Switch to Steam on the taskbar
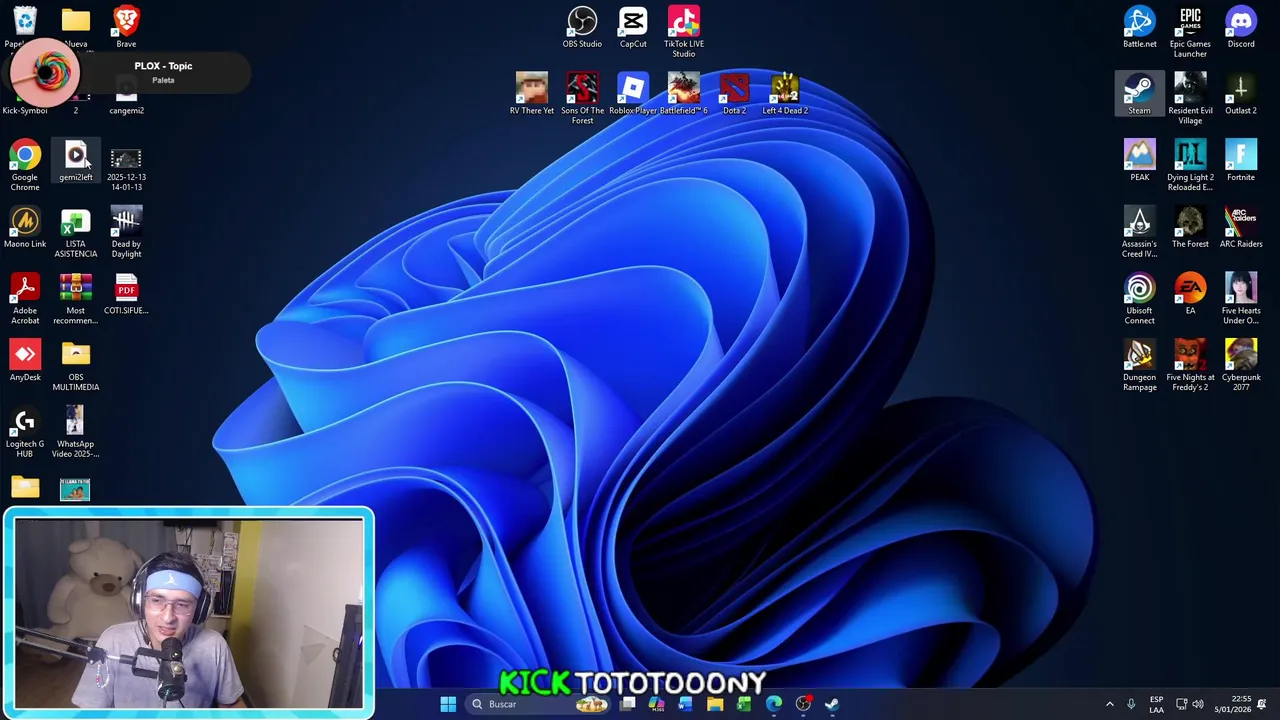The image size is (1280, 720). coord(832,704)
